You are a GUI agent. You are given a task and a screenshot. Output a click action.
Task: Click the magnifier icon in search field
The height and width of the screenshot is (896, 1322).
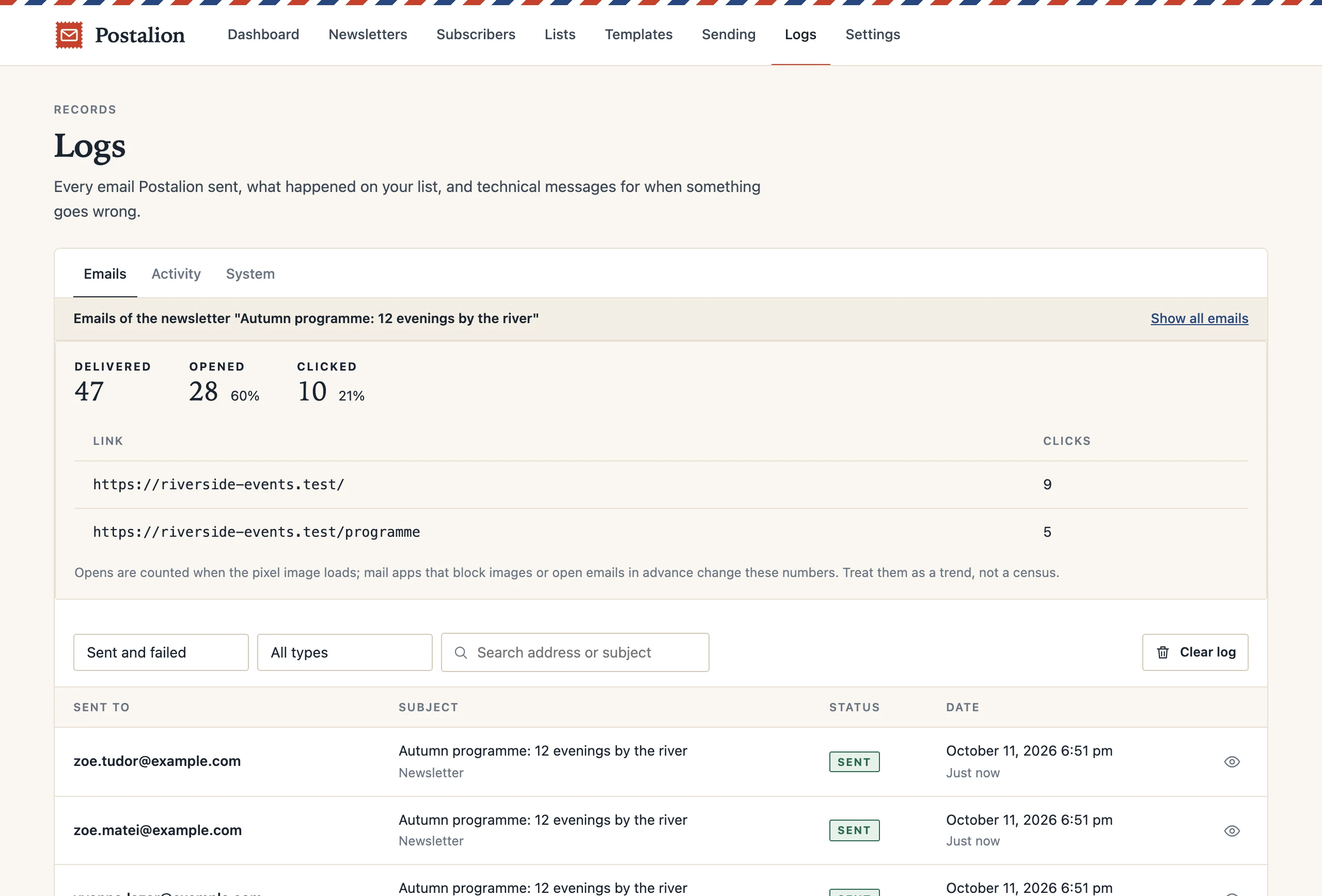point(461,653)
